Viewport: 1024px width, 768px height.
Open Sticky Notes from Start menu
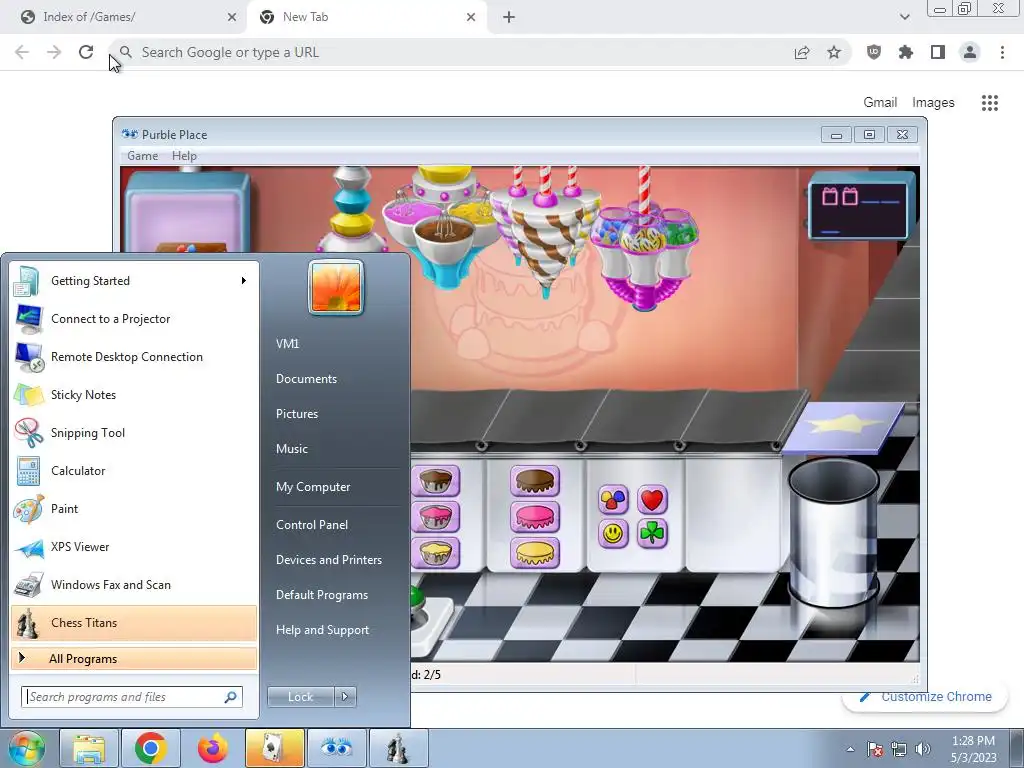(134, 394)
